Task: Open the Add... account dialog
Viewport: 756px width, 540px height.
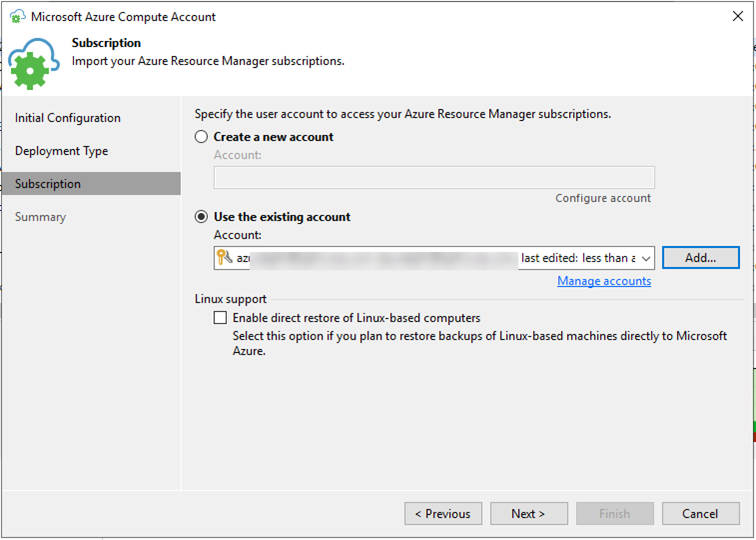Action: tap(701, 258)
